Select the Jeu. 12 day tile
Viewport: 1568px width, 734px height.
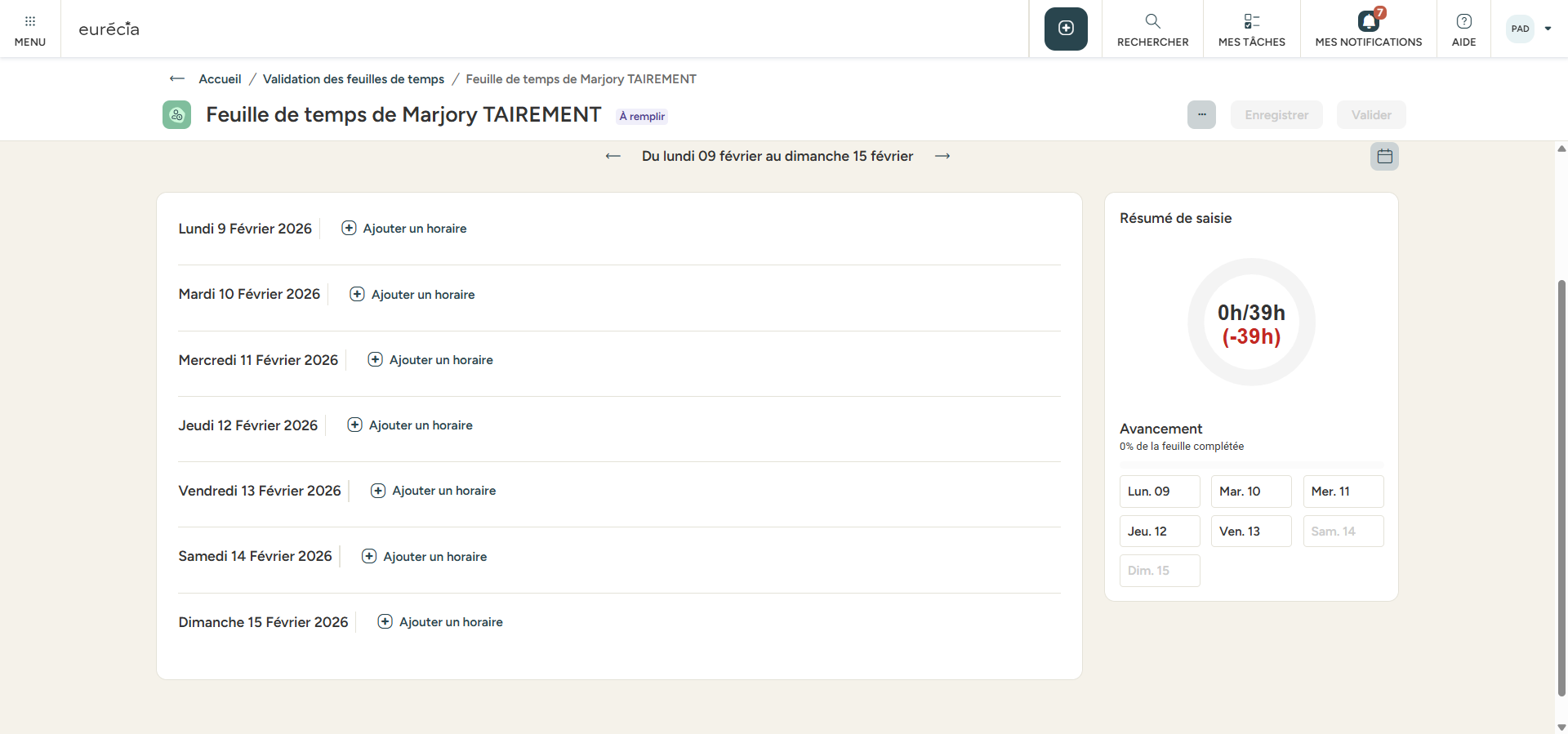click(x=1159, y=532)
